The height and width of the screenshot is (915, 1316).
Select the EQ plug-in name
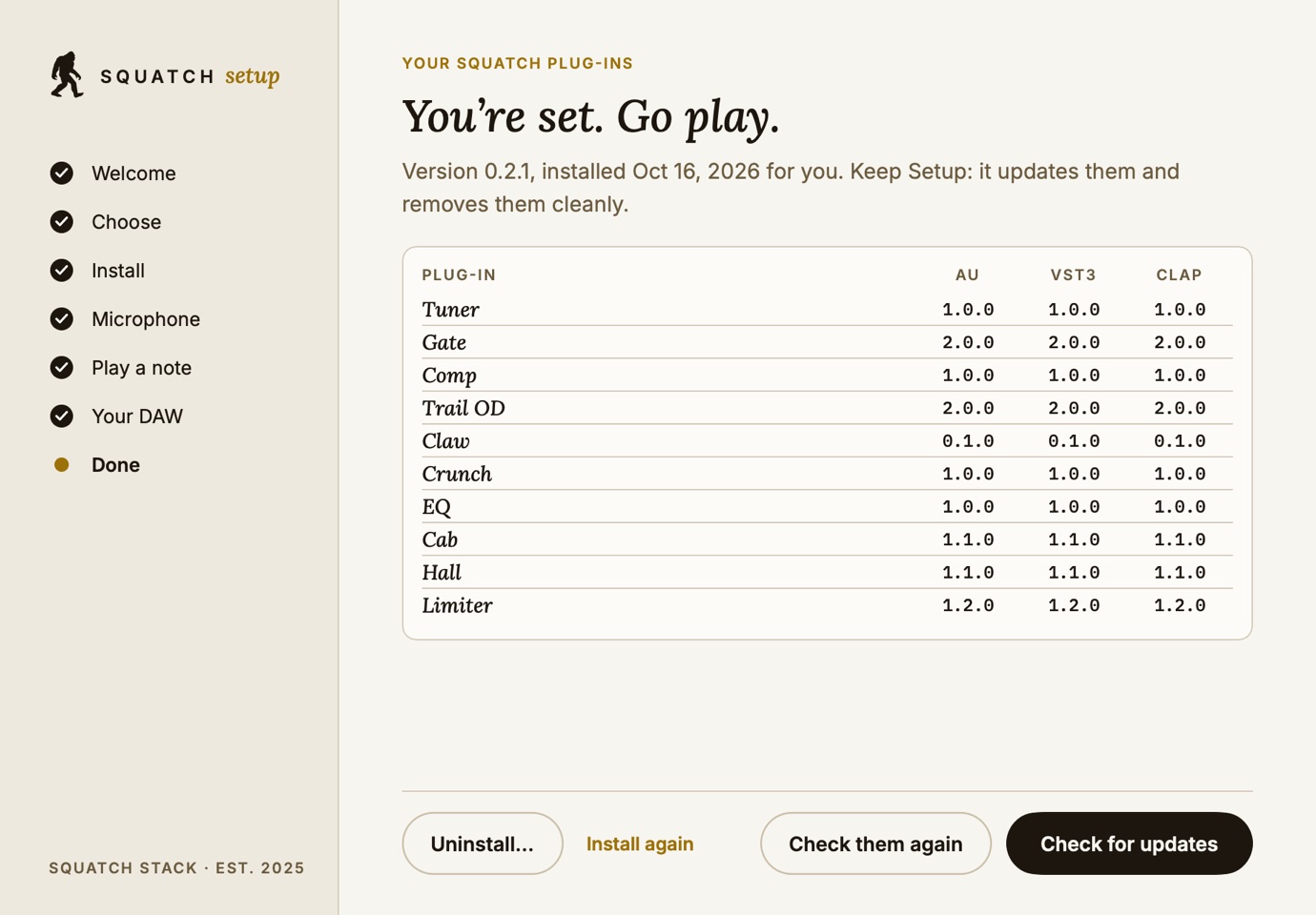click(x=437, y=507)
